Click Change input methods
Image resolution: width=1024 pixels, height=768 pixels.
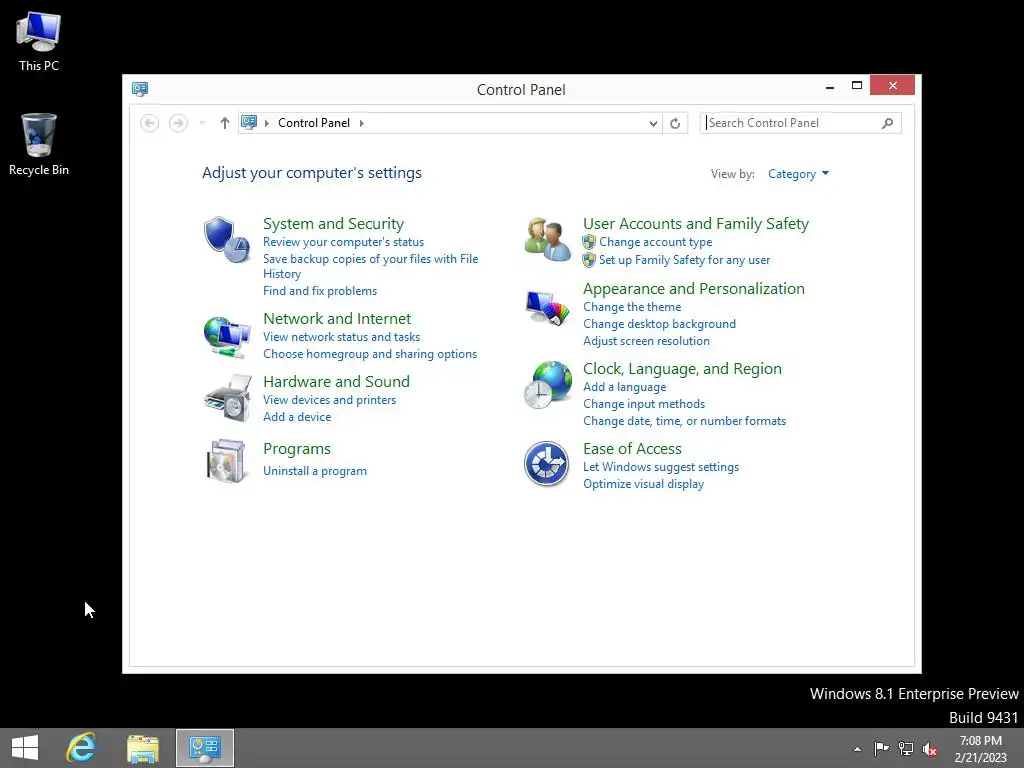(x=644, y=404)
